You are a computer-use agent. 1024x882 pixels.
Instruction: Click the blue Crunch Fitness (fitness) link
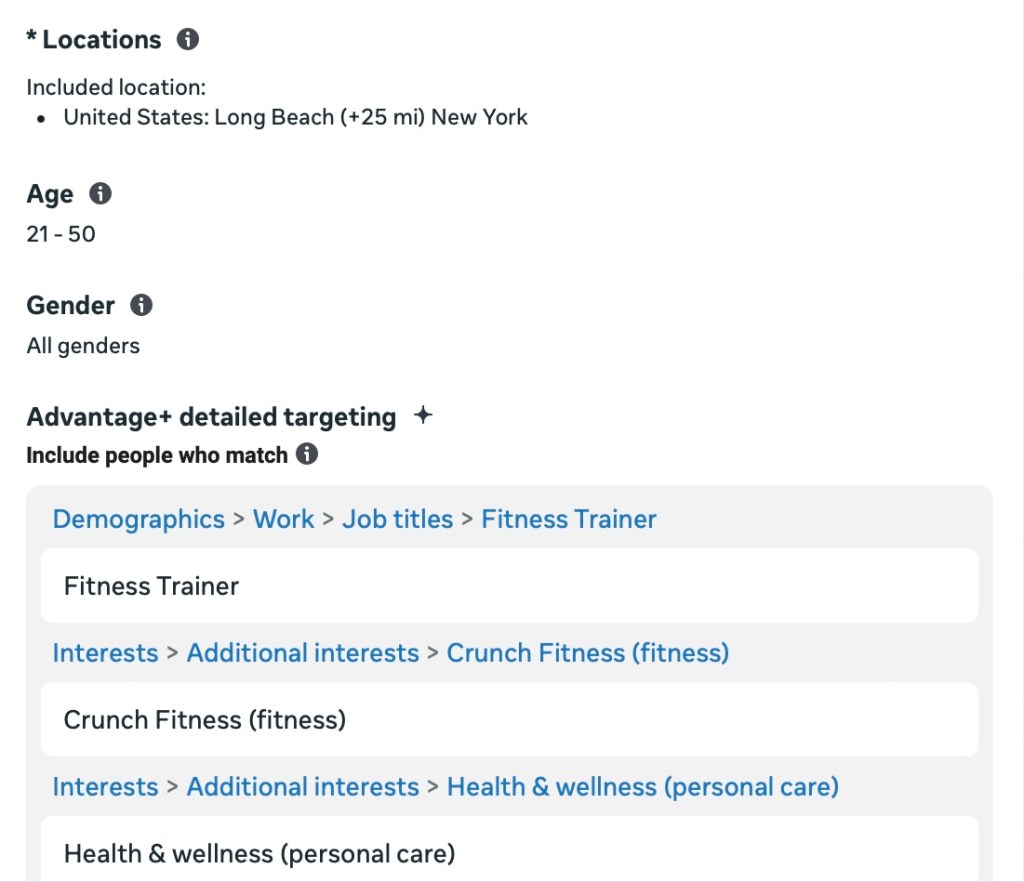pos(588,653)
